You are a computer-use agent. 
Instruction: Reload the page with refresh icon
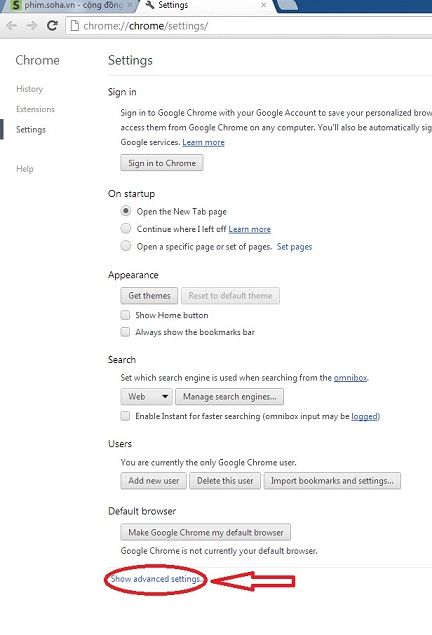(52, 26)
